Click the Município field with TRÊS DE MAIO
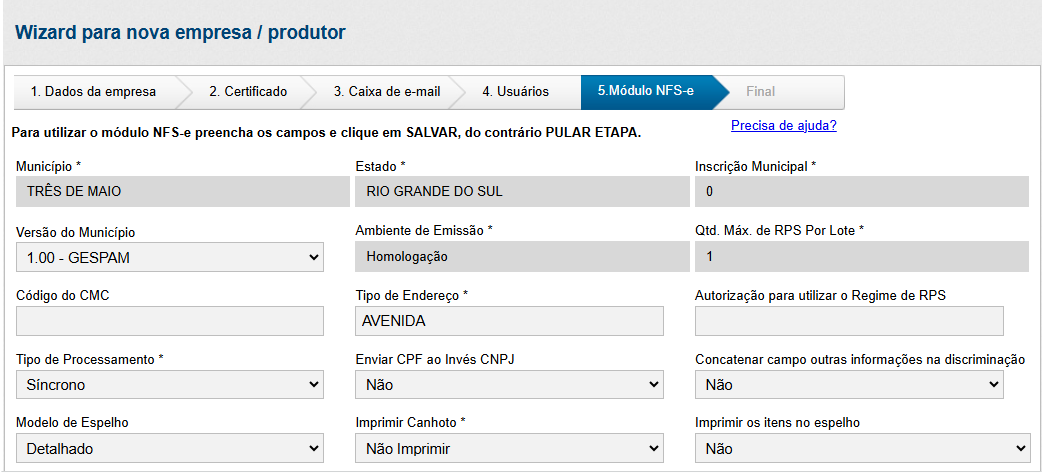1042x473 pixels. point(170,192)
